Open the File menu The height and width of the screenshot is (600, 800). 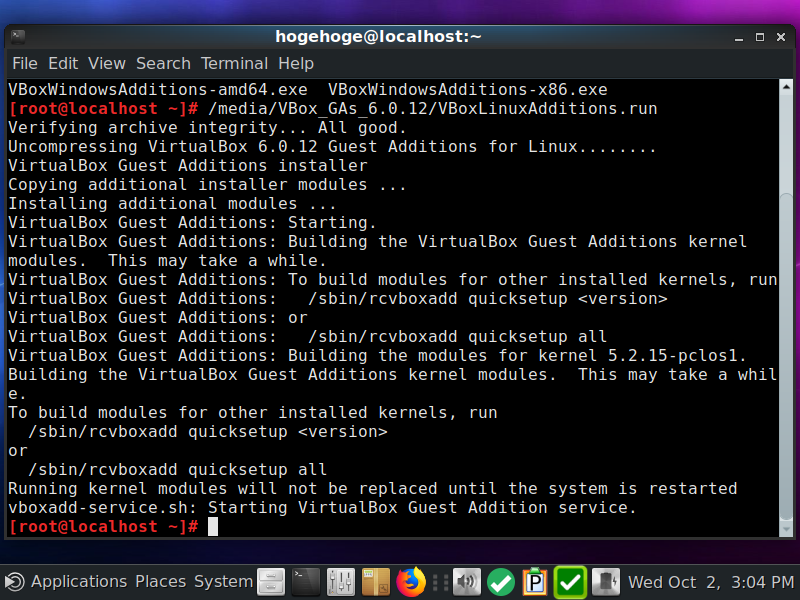pos(24,64)
